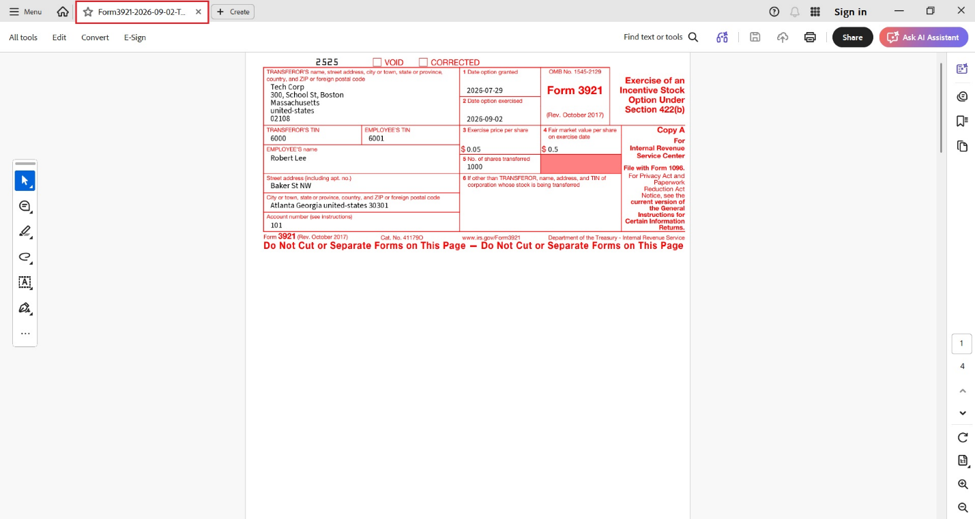Screen dimensions: 975x519
Task: Open the Convert menu item
Action: click(95, 37)
